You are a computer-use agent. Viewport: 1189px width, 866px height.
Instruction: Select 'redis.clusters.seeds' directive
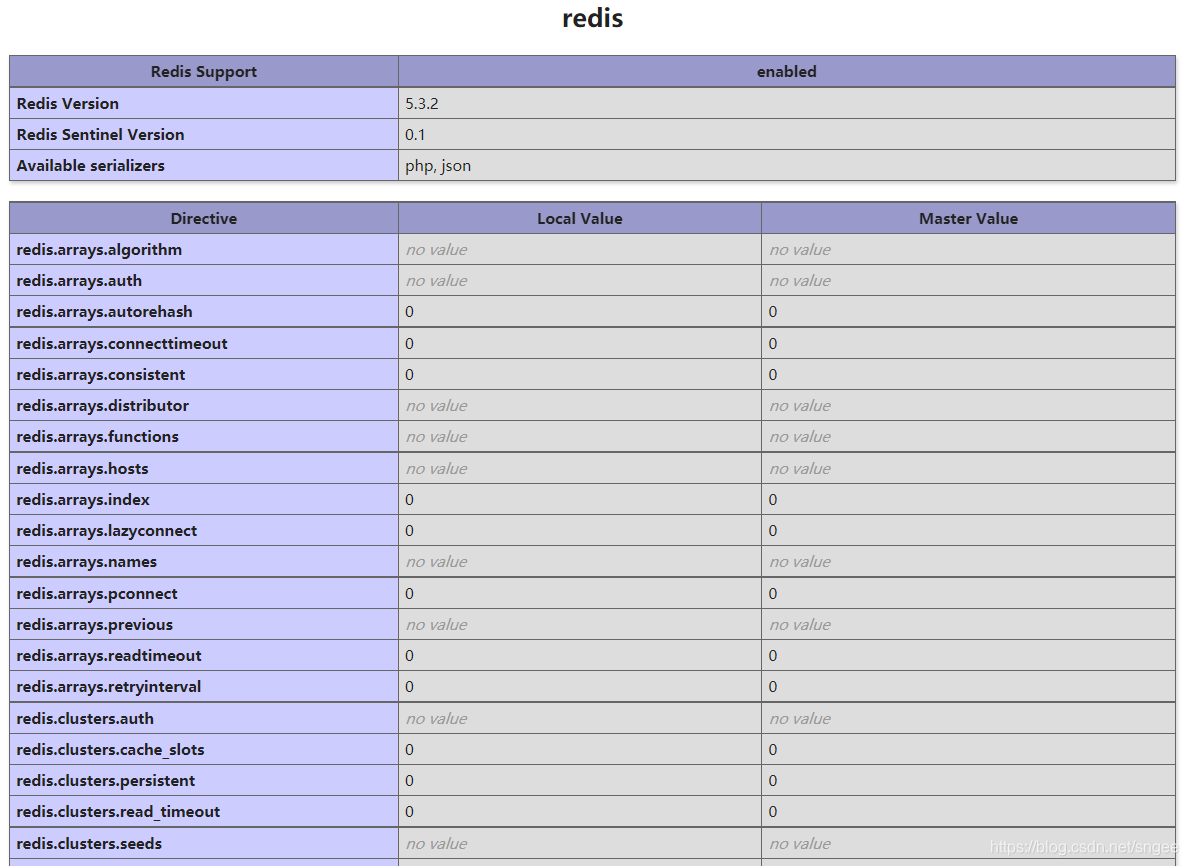click(x=89, y=844)
